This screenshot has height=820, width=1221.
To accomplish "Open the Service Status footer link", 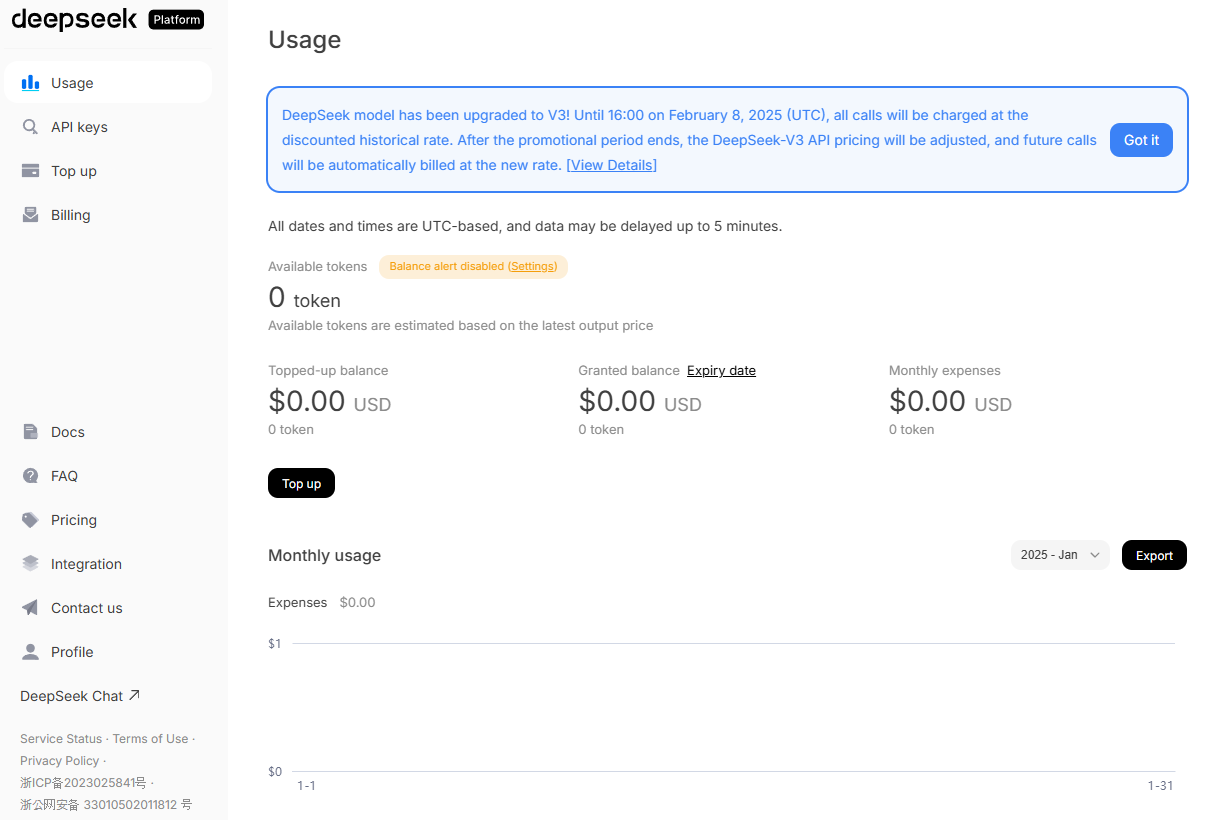I will [61, 739].
